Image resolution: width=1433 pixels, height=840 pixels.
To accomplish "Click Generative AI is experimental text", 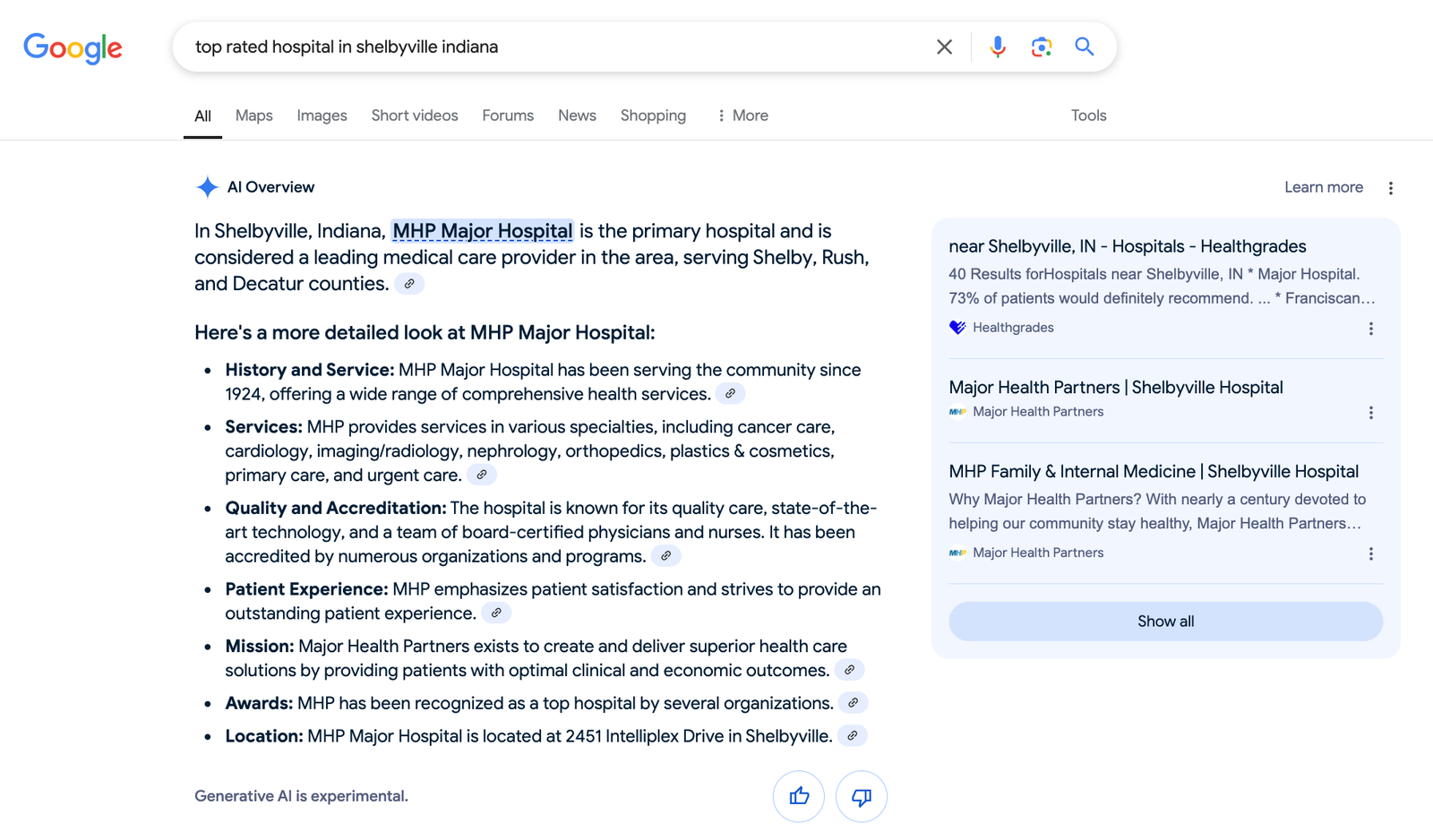I will 301,796.
